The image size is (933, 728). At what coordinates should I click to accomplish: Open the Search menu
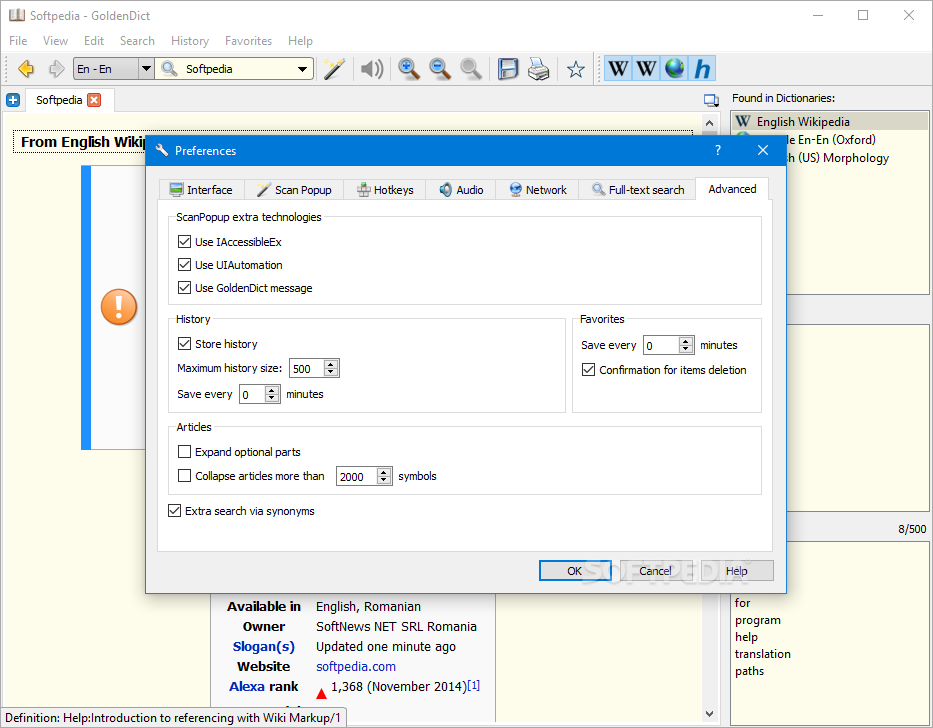(137, 40)
